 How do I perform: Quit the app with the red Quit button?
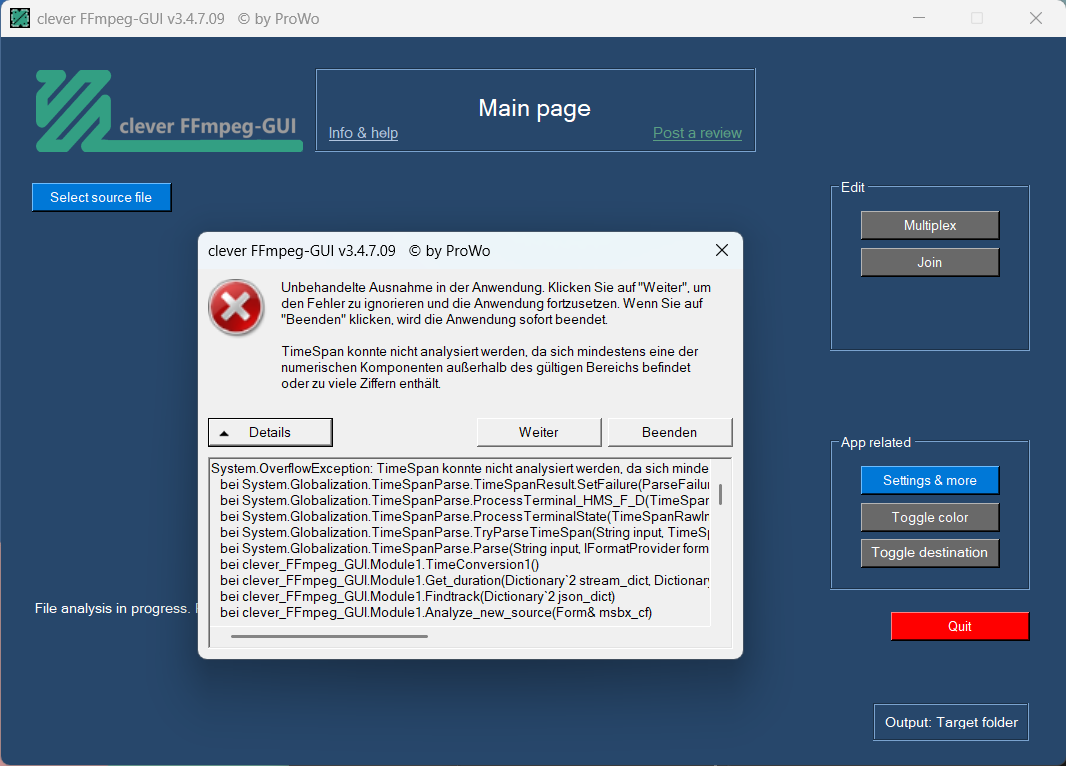coord(959,626)
